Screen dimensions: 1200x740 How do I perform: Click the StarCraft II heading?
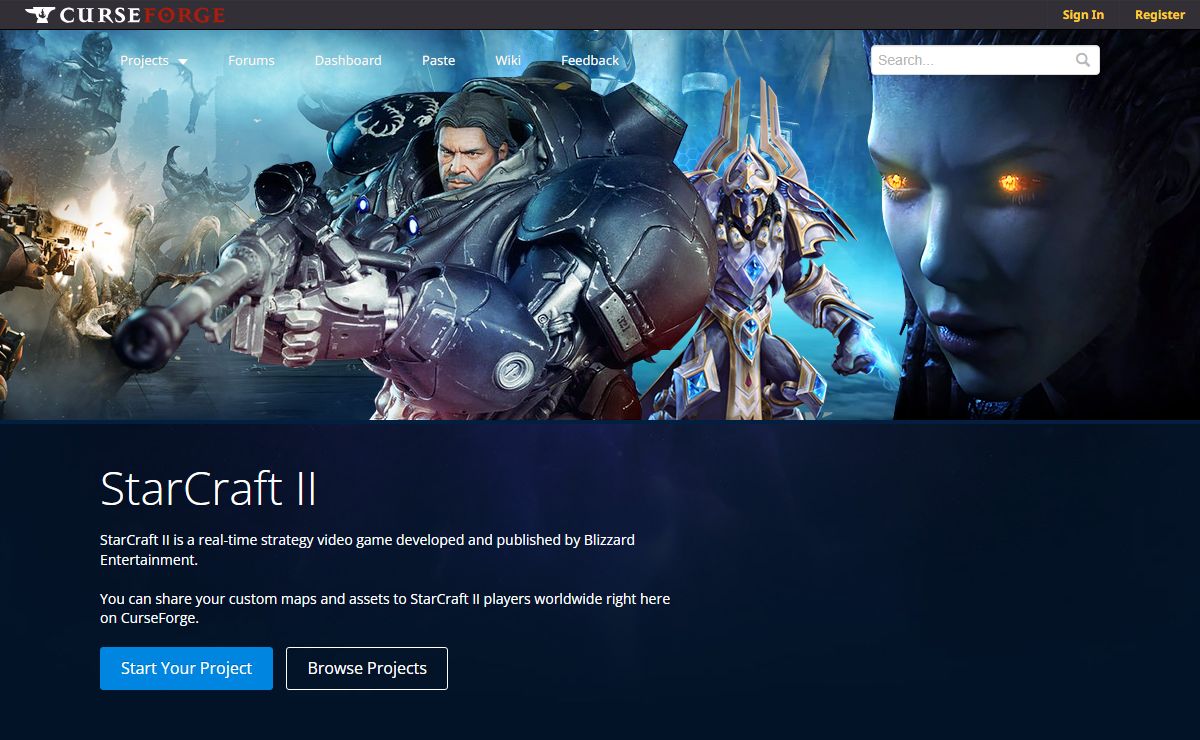pyautogui.click(x=208, y=489)
